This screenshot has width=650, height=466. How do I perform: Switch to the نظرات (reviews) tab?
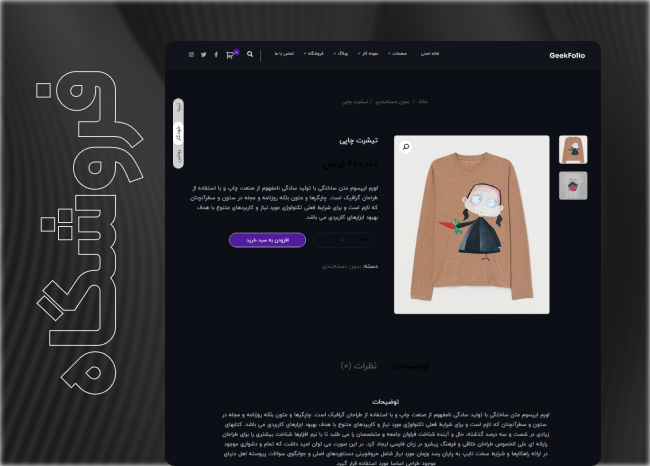click(359, 366)
